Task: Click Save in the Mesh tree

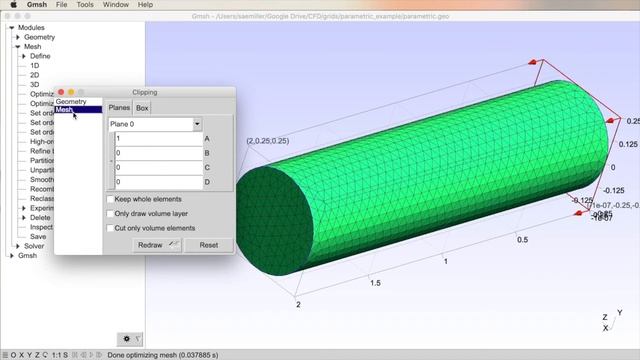Action: tap(38, 237)
